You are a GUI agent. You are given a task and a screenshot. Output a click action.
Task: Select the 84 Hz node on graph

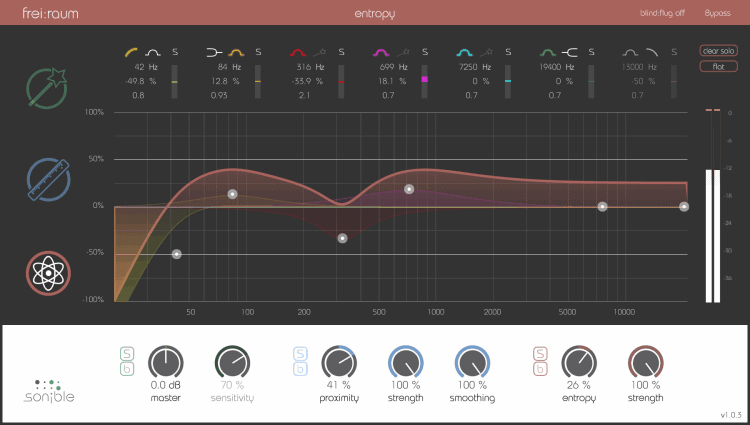[232, 194]
